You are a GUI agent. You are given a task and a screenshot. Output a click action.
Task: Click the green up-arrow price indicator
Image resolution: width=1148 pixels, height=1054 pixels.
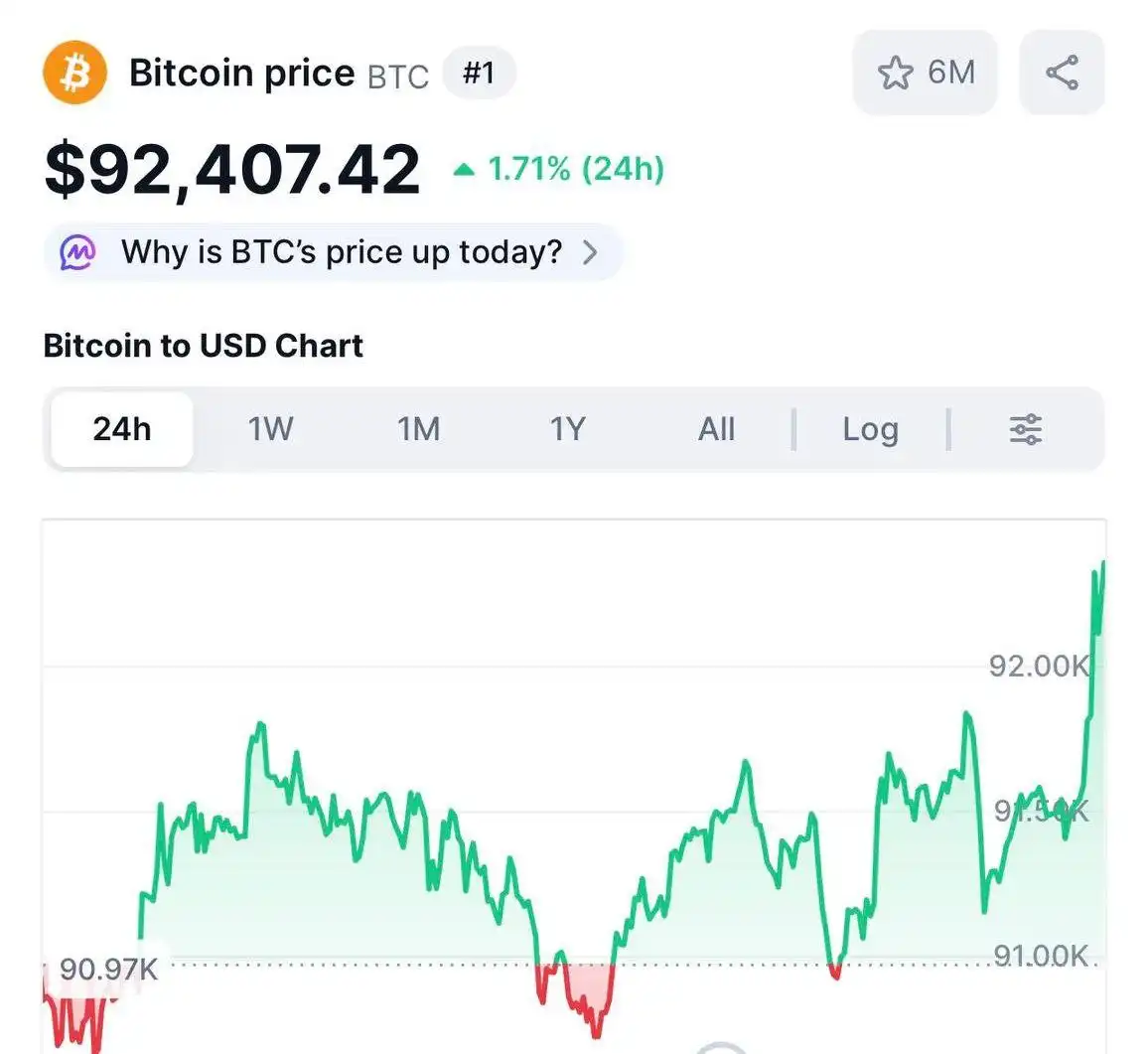466,169
